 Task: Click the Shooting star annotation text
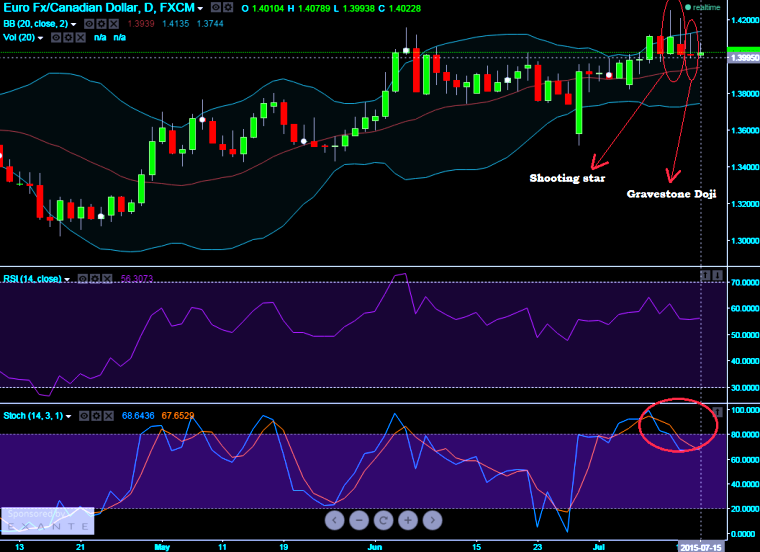pyautogui.click(x=568, y=178)
